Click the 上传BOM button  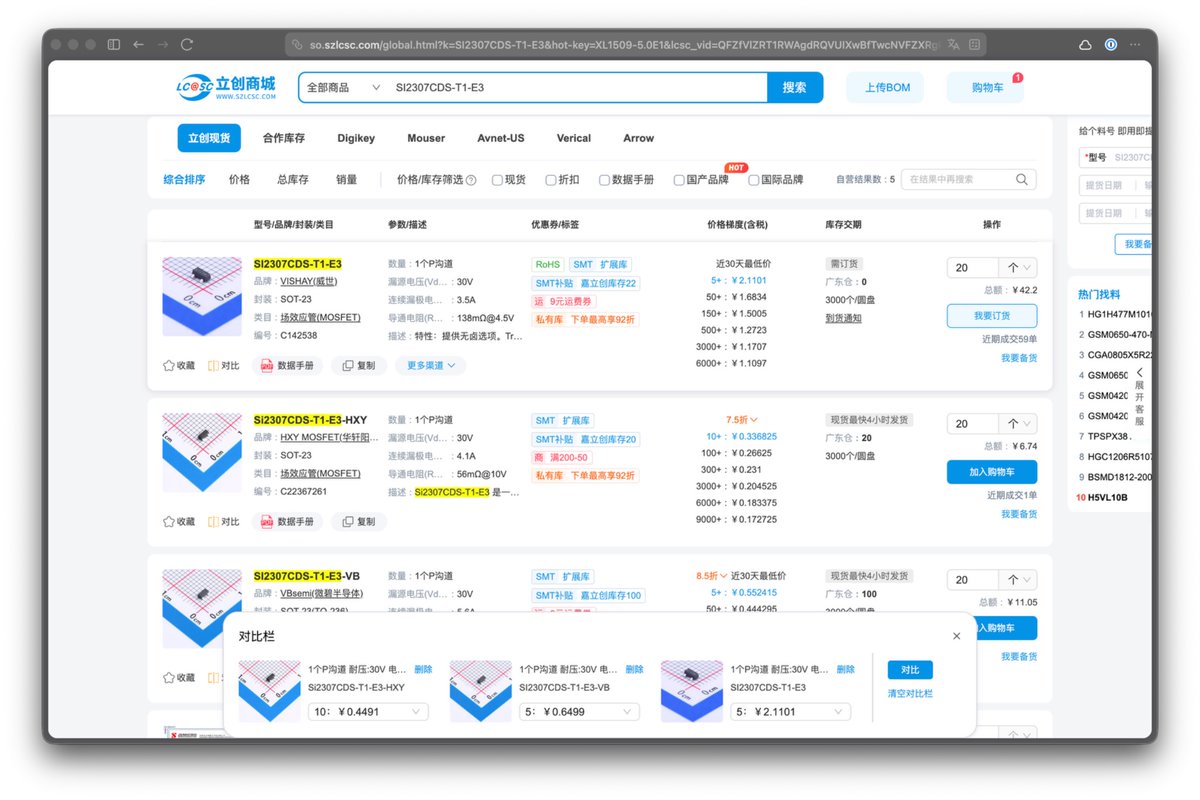[886, 88]
